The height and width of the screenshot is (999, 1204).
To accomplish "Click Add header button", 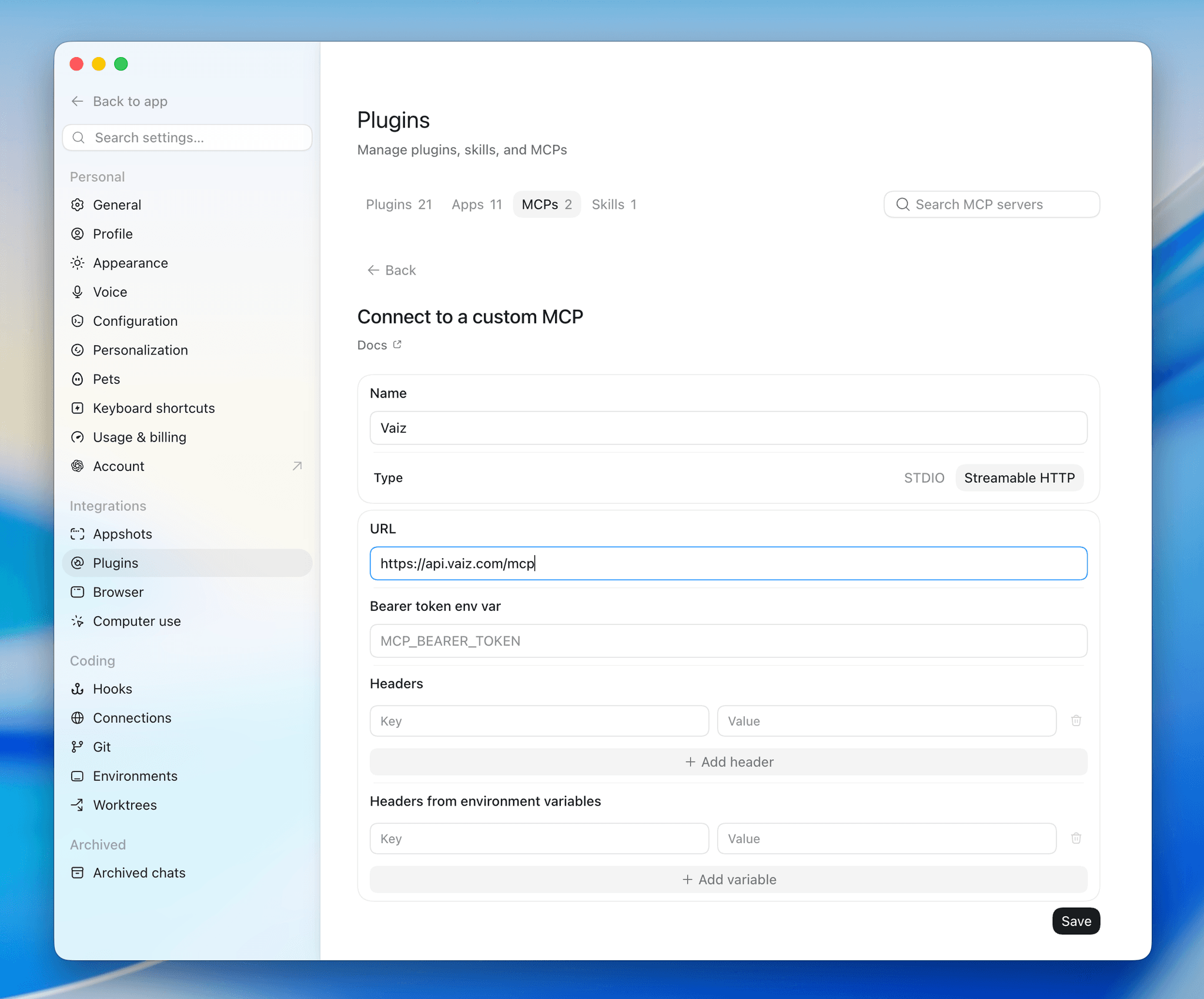I will point(728,761).
